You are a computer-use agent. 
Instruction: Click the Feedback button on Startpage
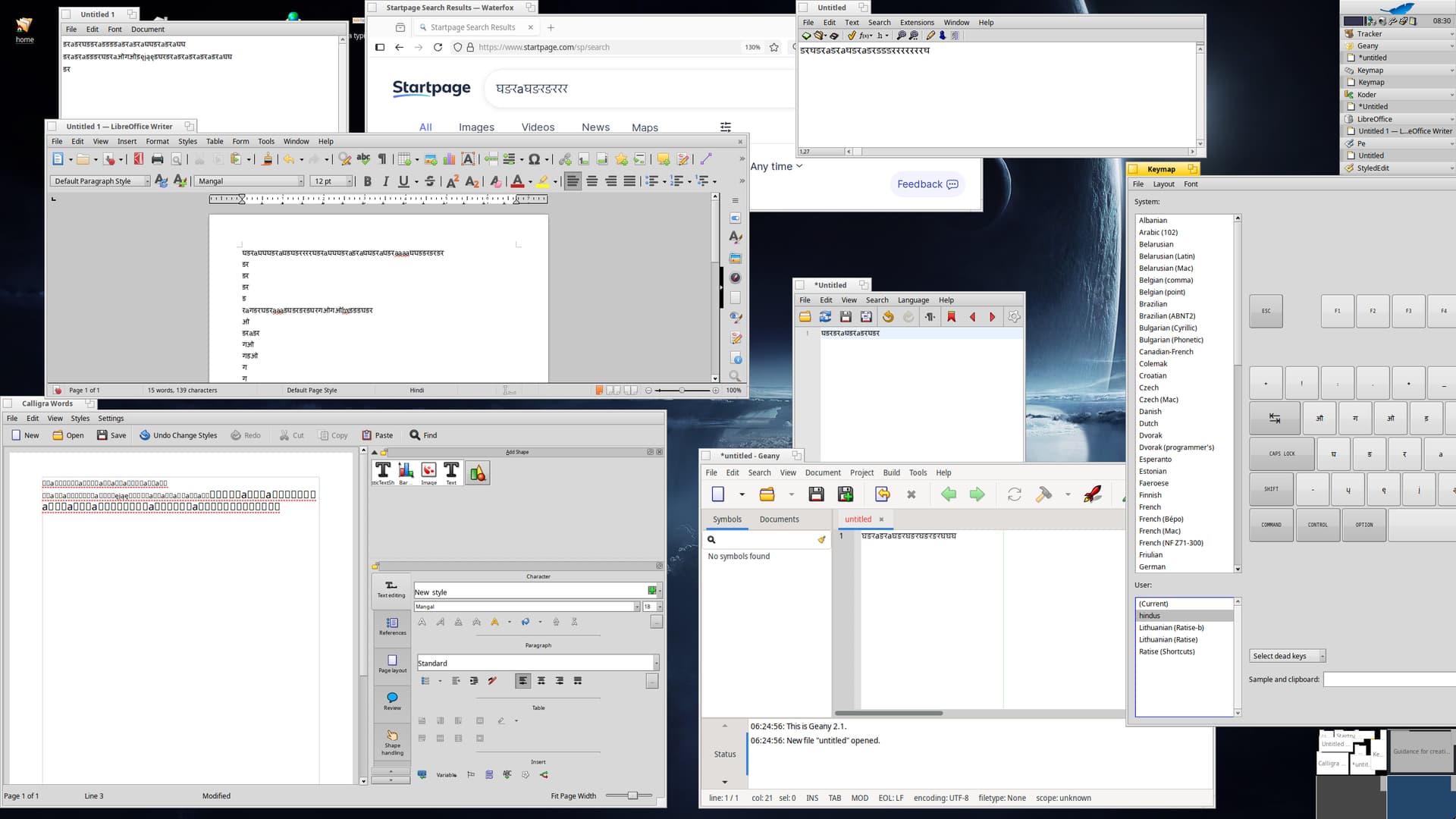(x=927, y=184)
